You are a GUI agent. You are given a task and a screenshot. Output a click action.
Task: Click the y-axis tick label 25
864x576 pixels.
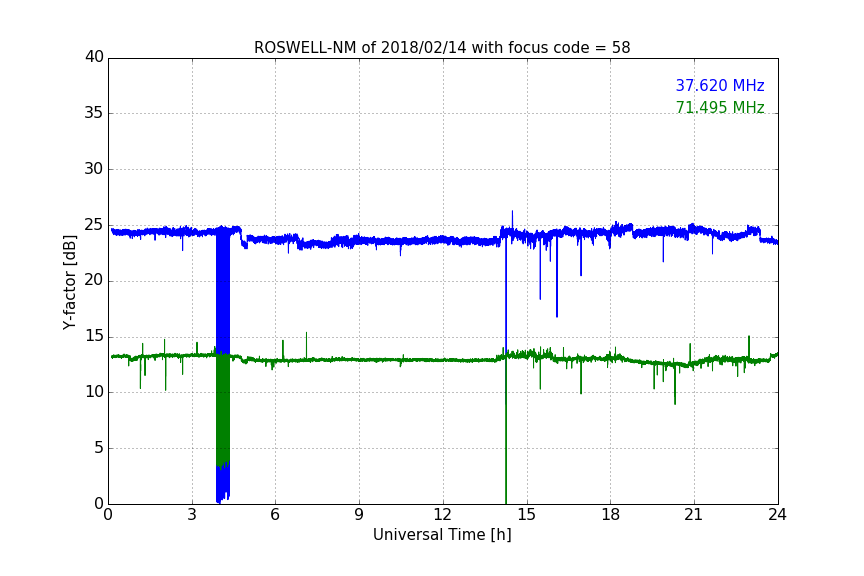pyautogui.click(x=94, y=225)
